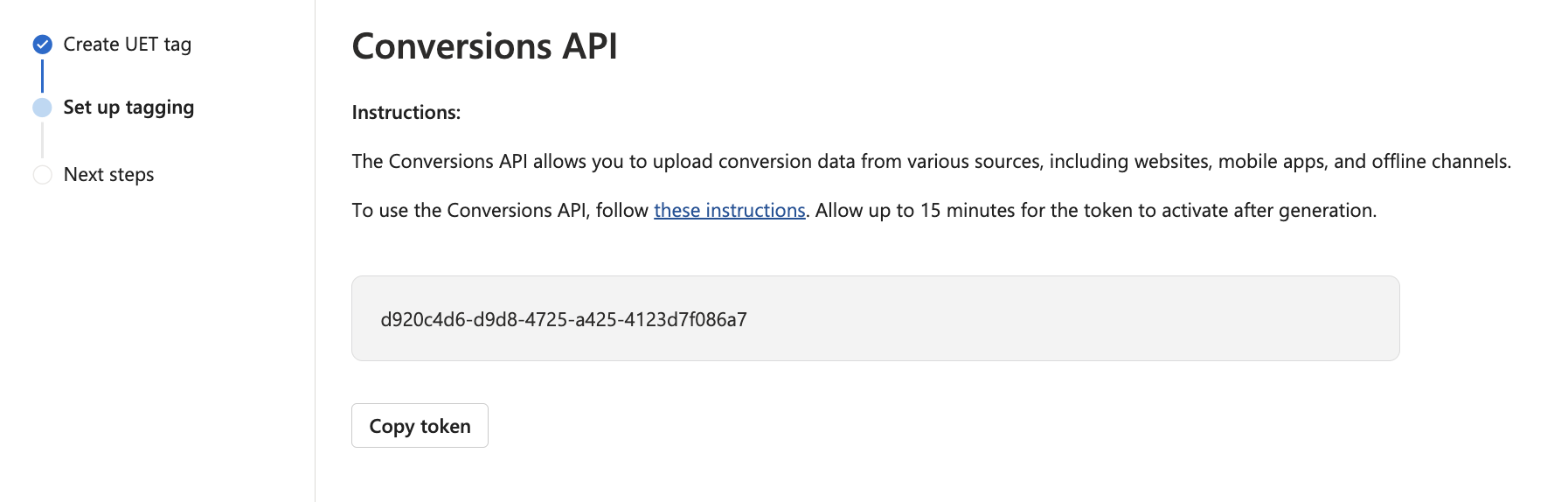
Task: Click the Create UET tag checkmark icon
Action: tap(42, 45)
